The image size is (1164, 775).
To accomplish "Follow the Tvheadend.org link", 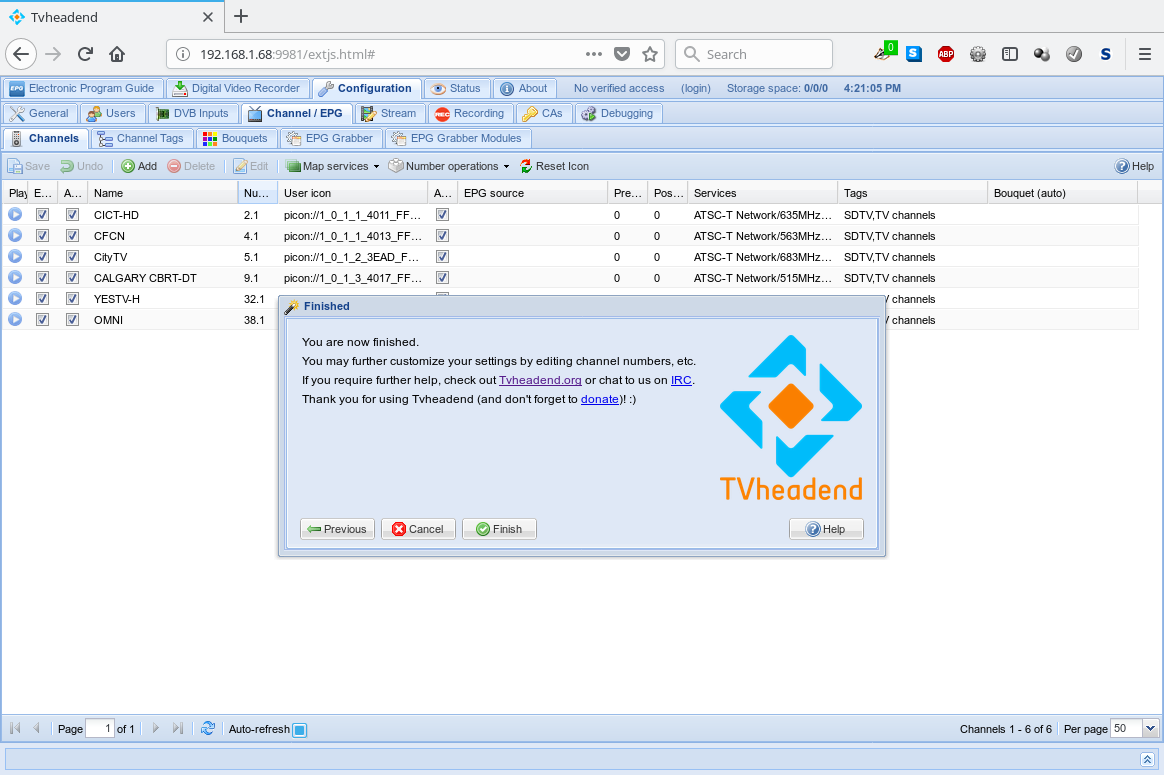I will pos(540,380).
